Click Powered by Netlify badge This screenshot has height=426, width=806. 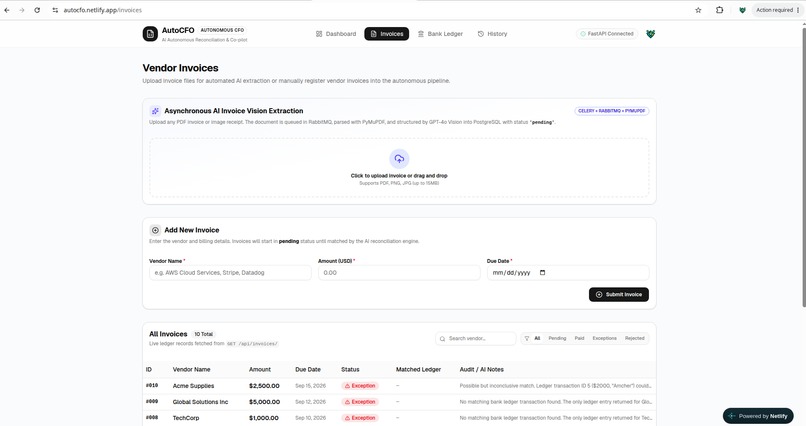pyautogui.click(x=758, y=416)
